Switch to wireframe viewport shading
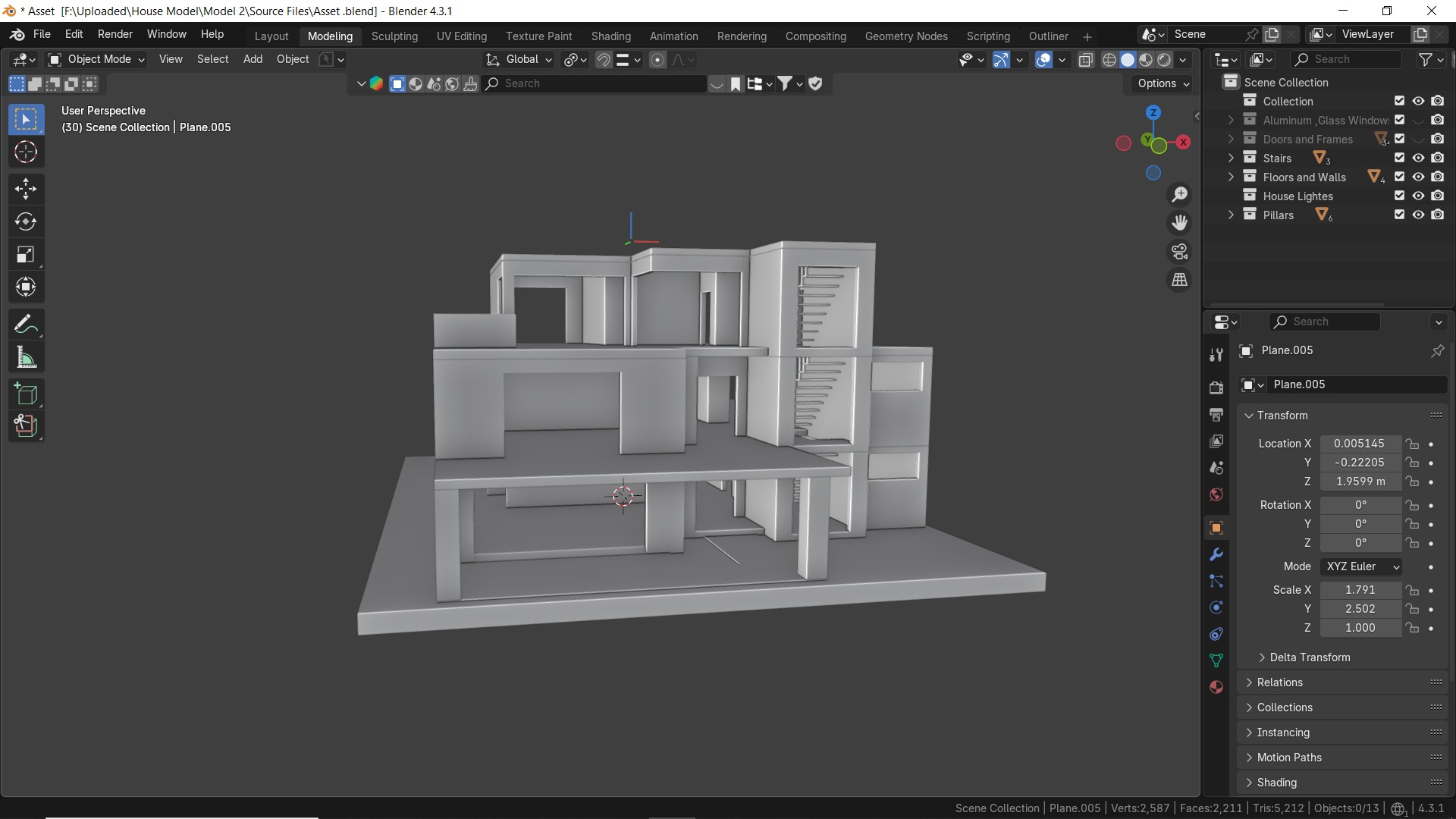1456x819 pixels. tap(1109, 60)
